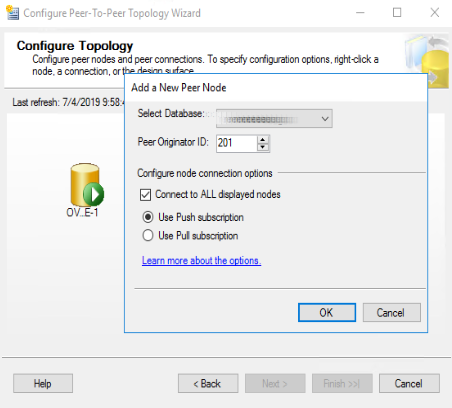Confirm the new peer node with OK
This screenshot has height=408, width=452.
(x=327, y=312)
